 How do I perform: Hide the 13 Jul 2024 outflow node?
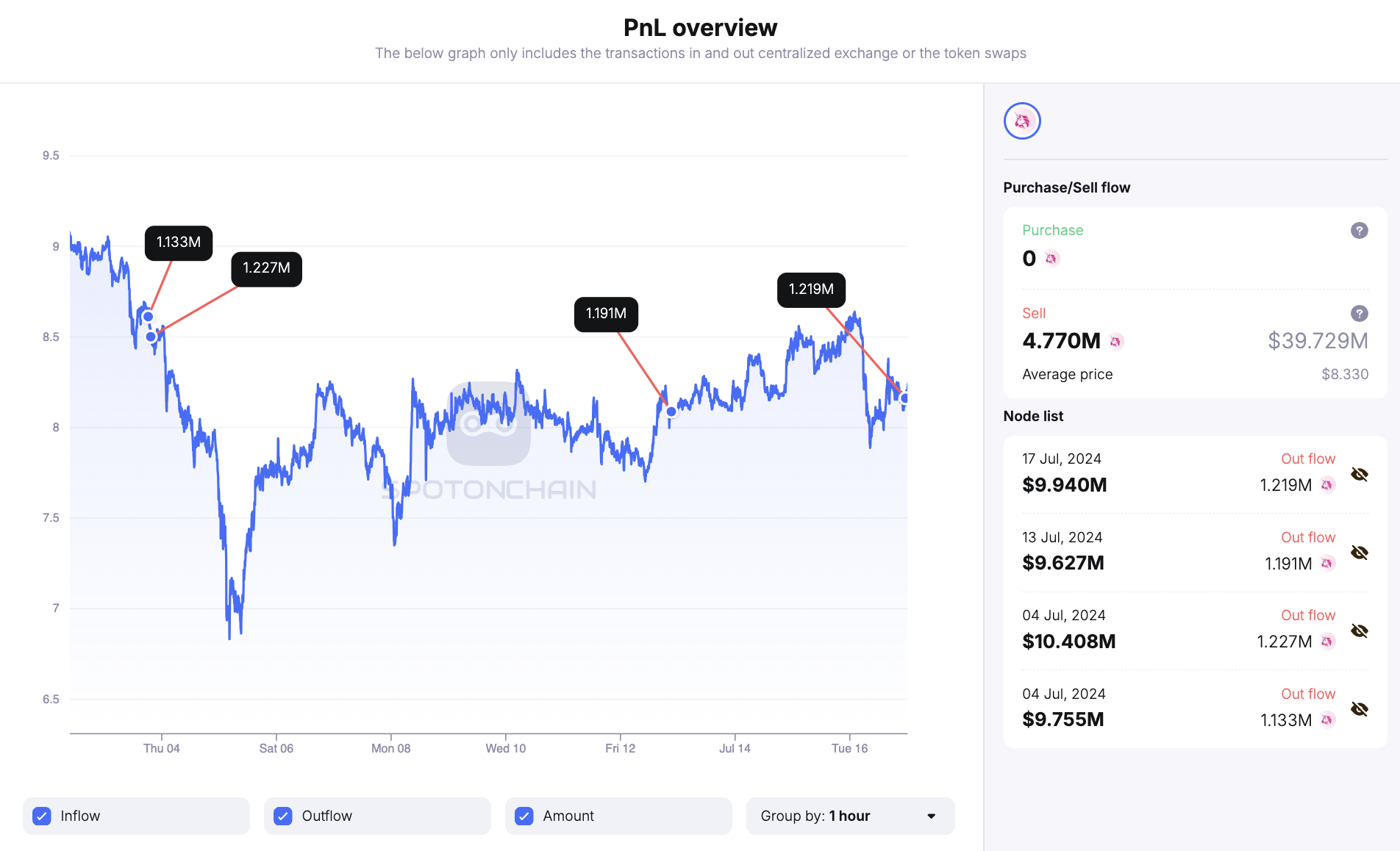(x=1359, y=553)
